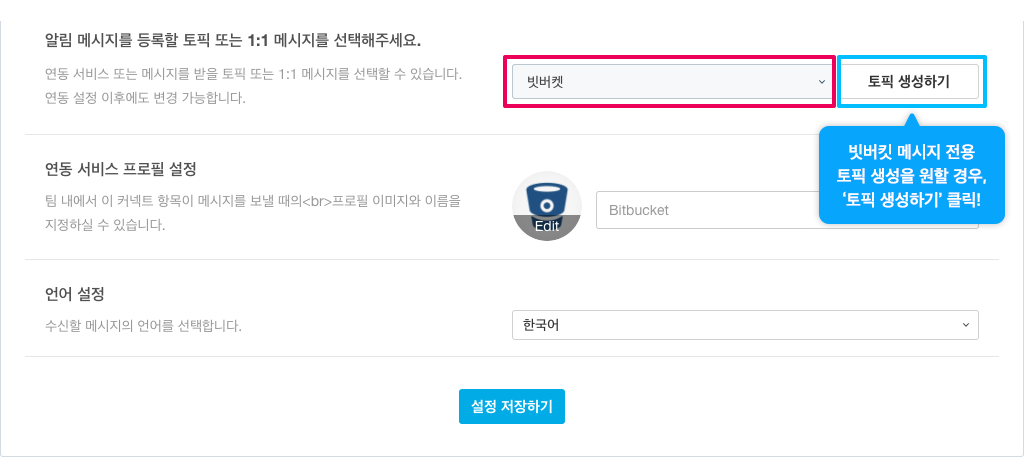Viewport: 1024px width, 457px height.
Task: Expand the 한국어 language dropdown
Action: click(x=744, y=325)
